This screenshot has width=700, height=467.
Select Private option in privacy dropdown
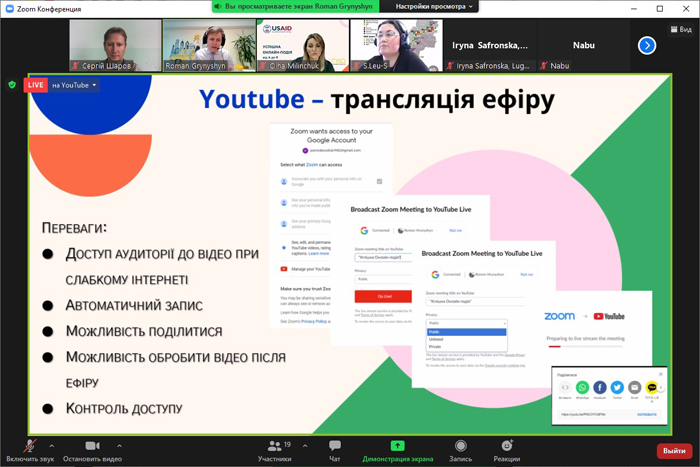pyautogui.click(x=467, y=346)
